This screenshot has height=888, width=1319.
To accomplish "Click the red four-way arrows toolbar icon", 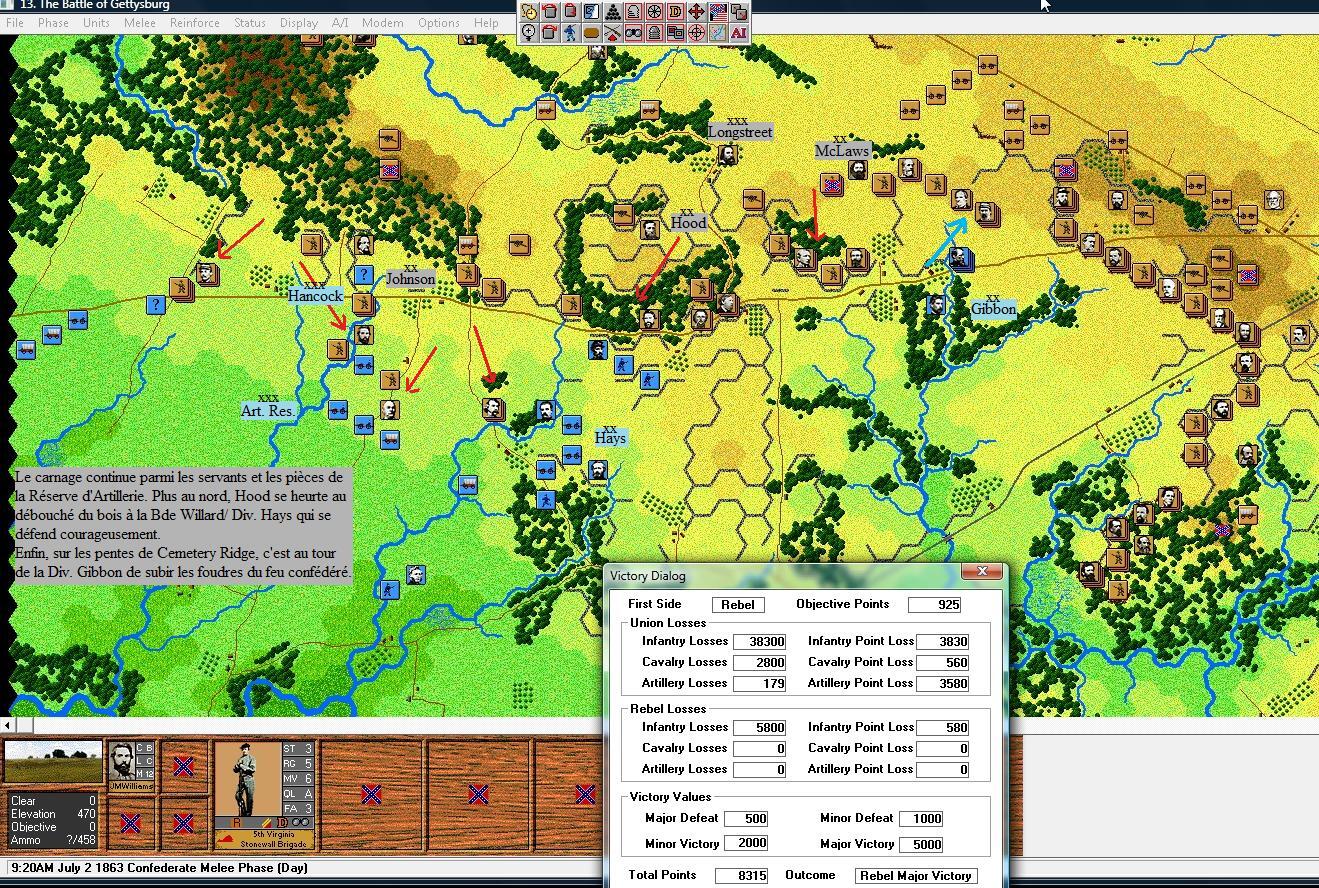I will tap(696, 12).
